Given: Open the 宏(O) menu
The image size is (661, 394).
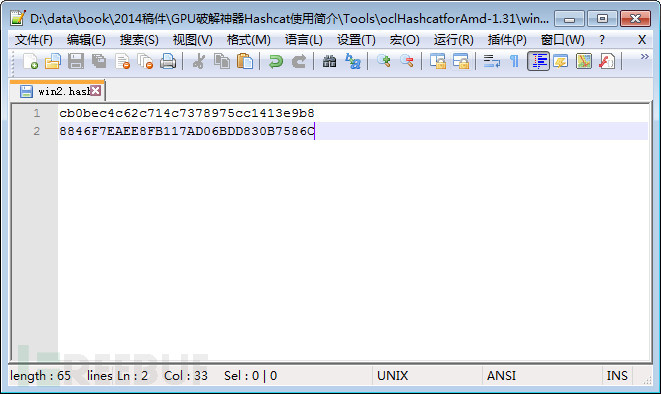Looking at the screenshot, I should 404,40.
